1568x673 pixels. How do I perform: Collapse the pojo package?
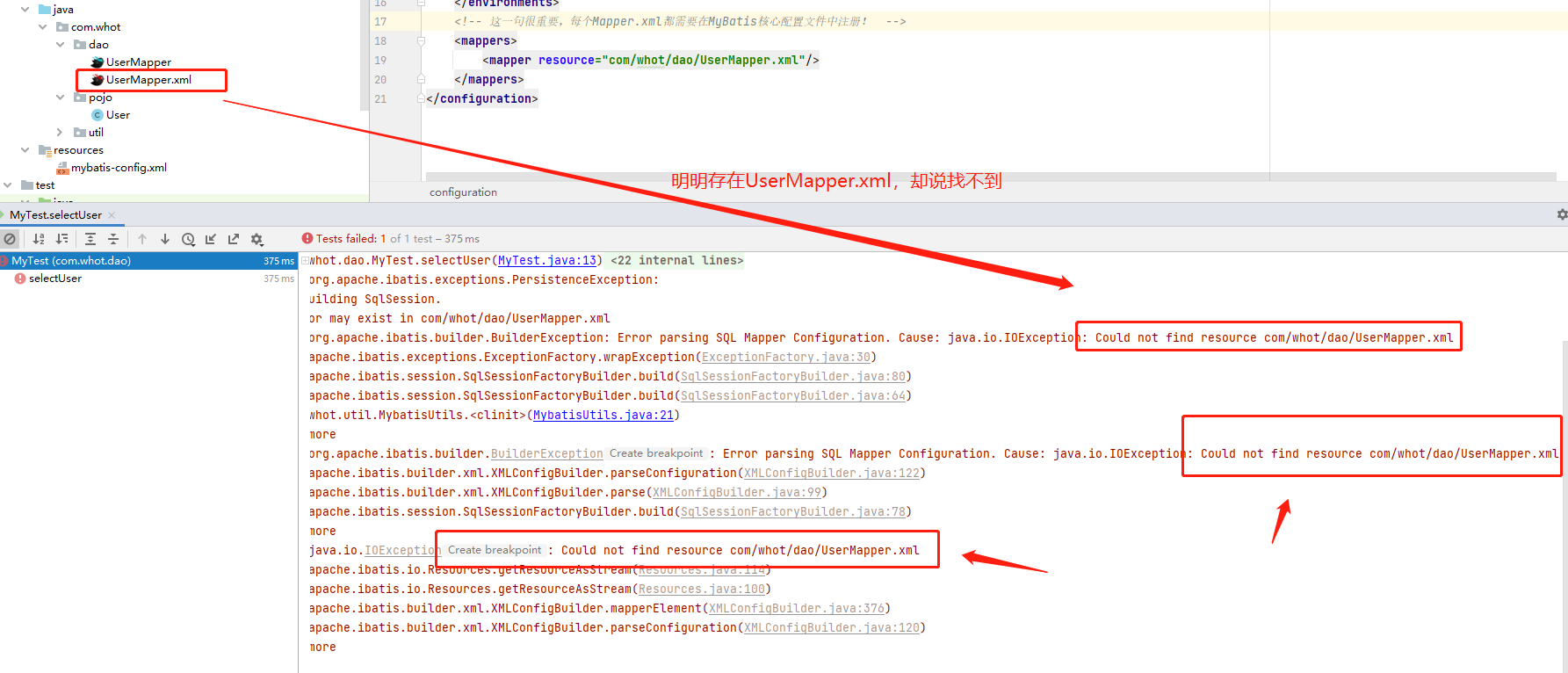(x=60, y=98)
